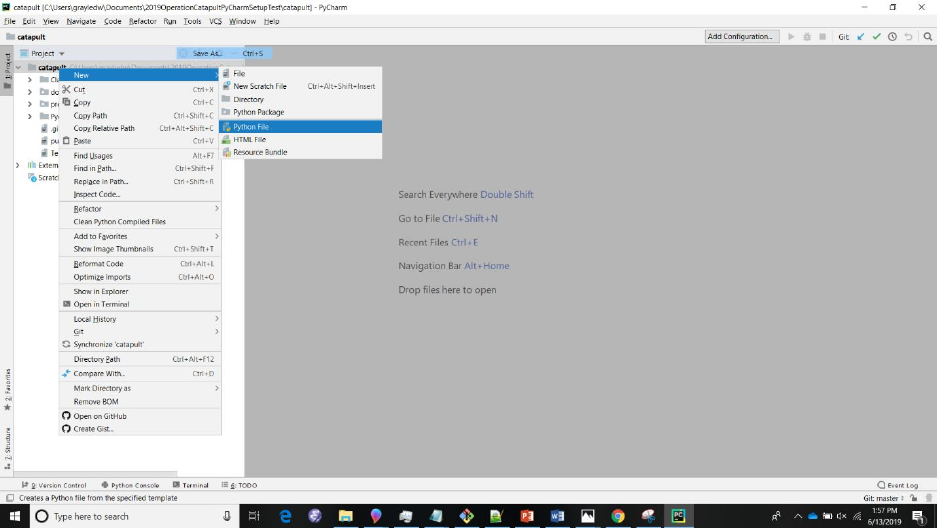Click the Type here to search box
Image resolution: width=937 pixels, height=528 pixels.
coord(134,516)
